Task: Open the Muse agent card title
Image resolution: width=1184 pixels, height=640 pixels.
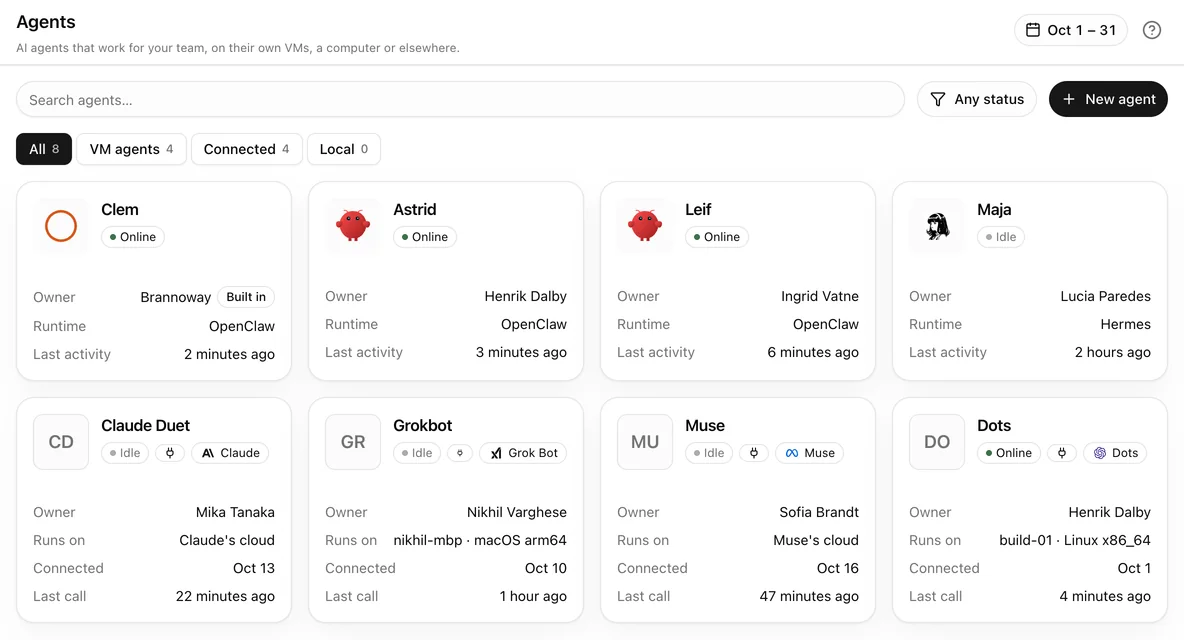Action: [705, 425]
